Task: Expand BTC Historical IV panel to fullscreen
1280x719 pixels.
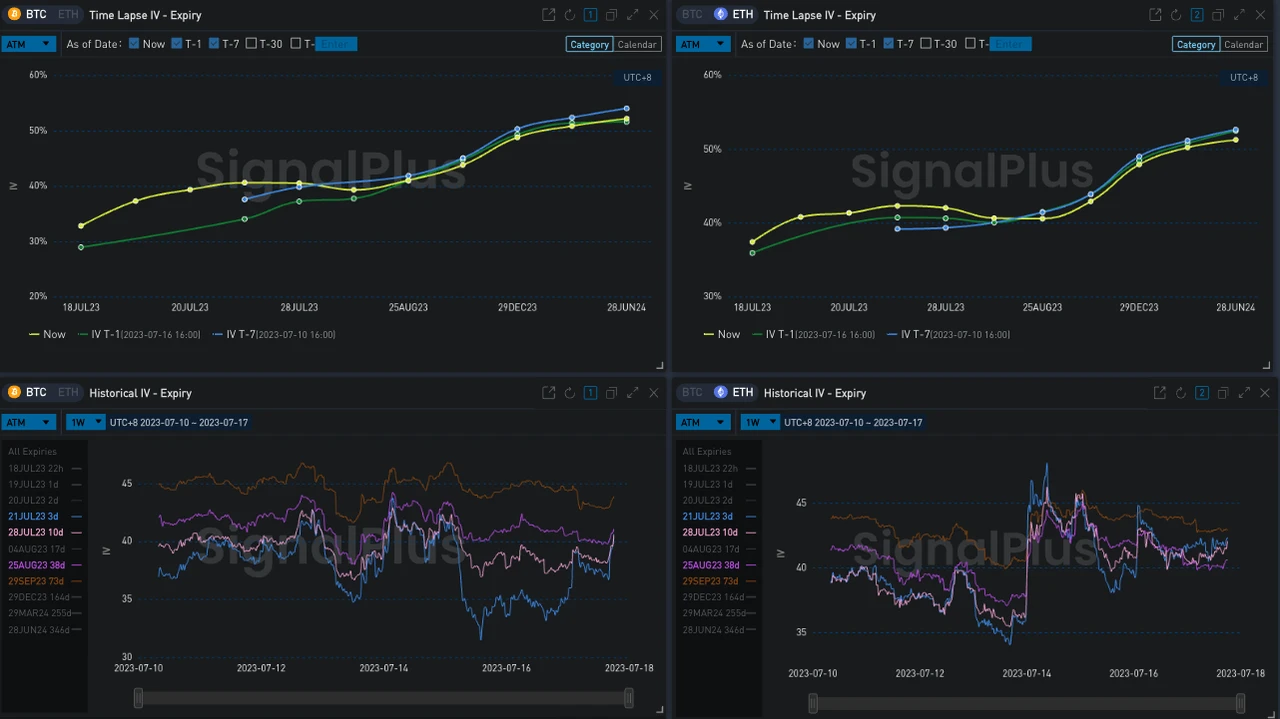Action: [632, 393]
